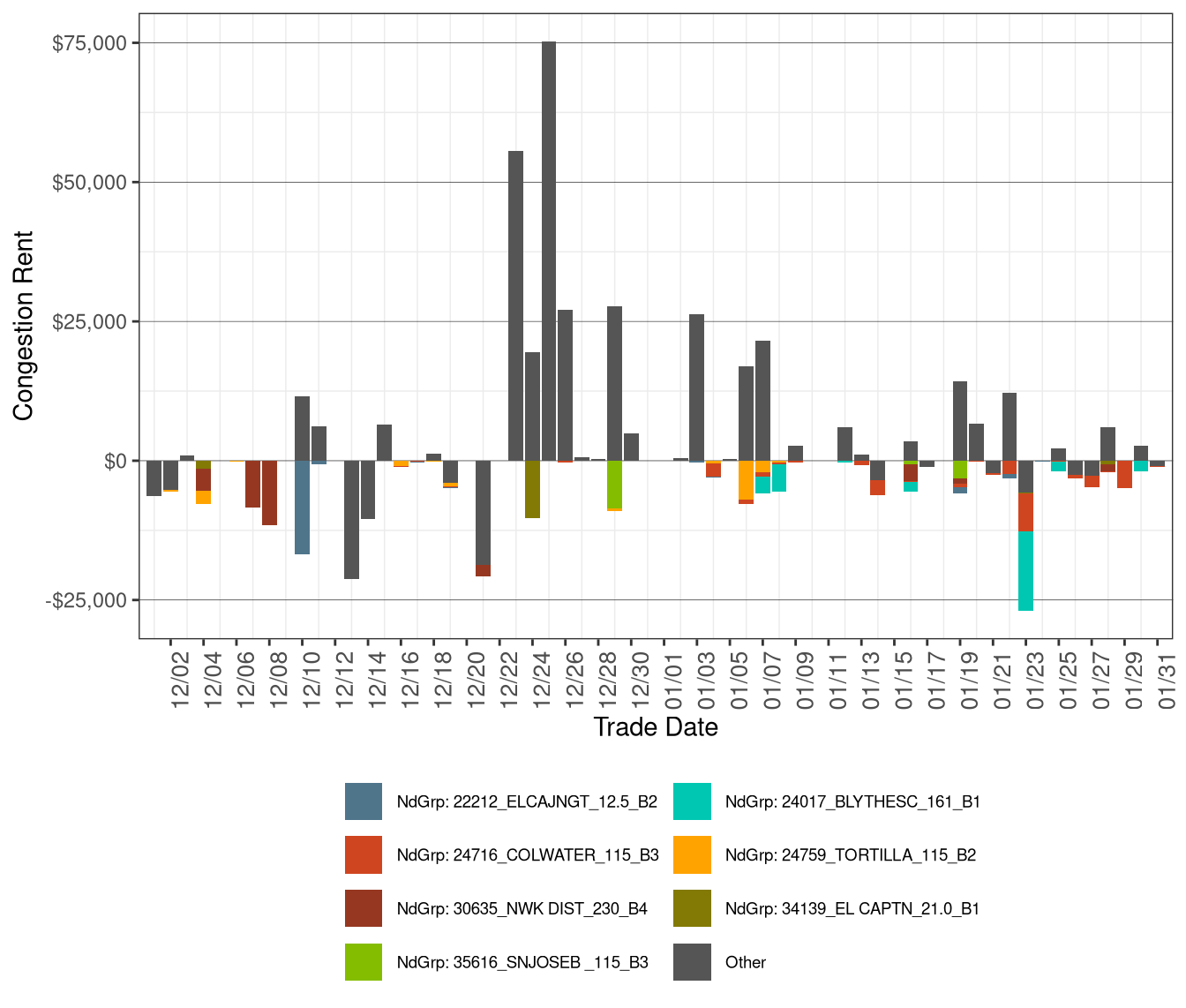Screen dimensions: 1186x1008
Task: Click the orange 24759_TORTILLA_115_B2 legend square
Action: point(693,855)
